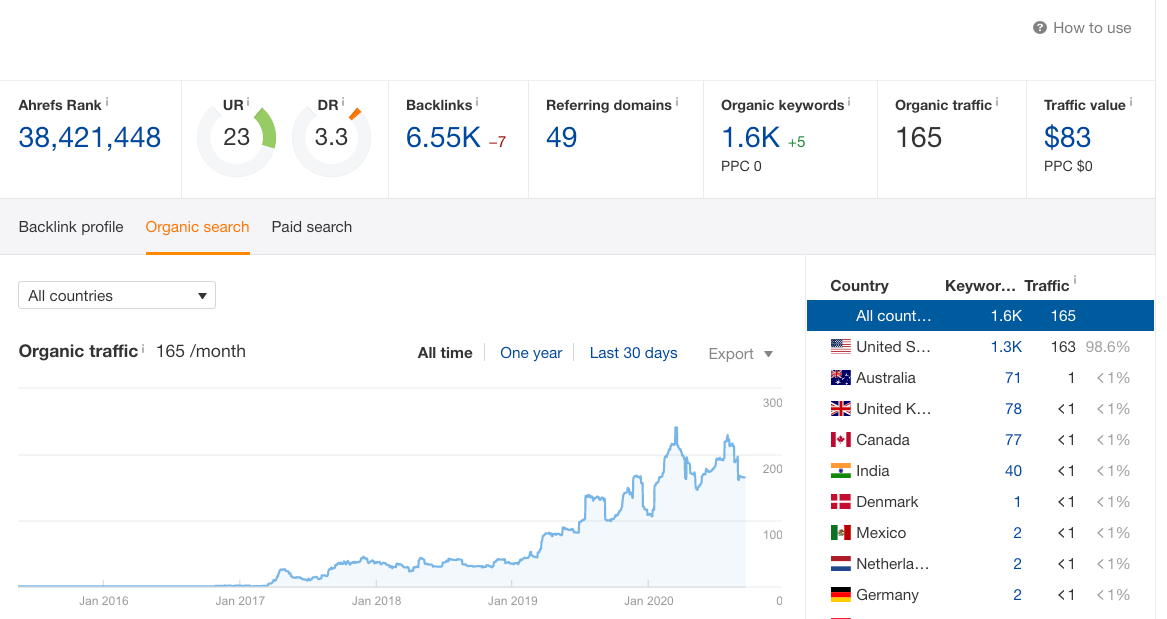
Task: Click Traffic value $83
Action: (x=1067, y=138)
